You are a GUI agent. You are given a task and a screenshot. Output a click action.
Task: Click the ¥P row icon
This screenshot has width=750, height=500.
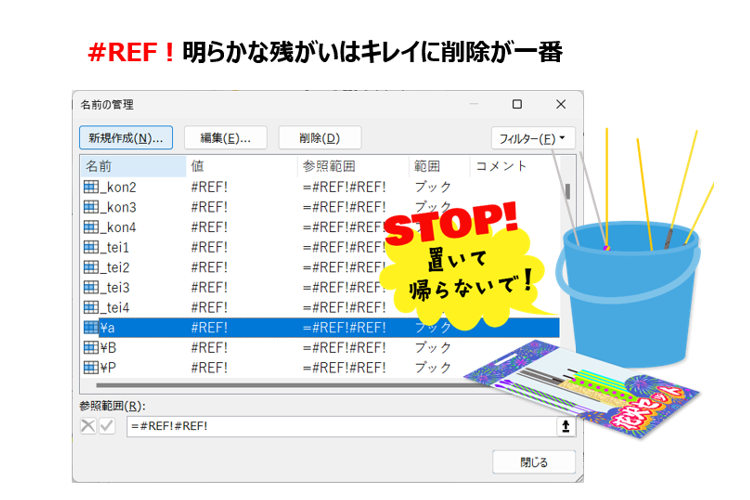(91, 367)
